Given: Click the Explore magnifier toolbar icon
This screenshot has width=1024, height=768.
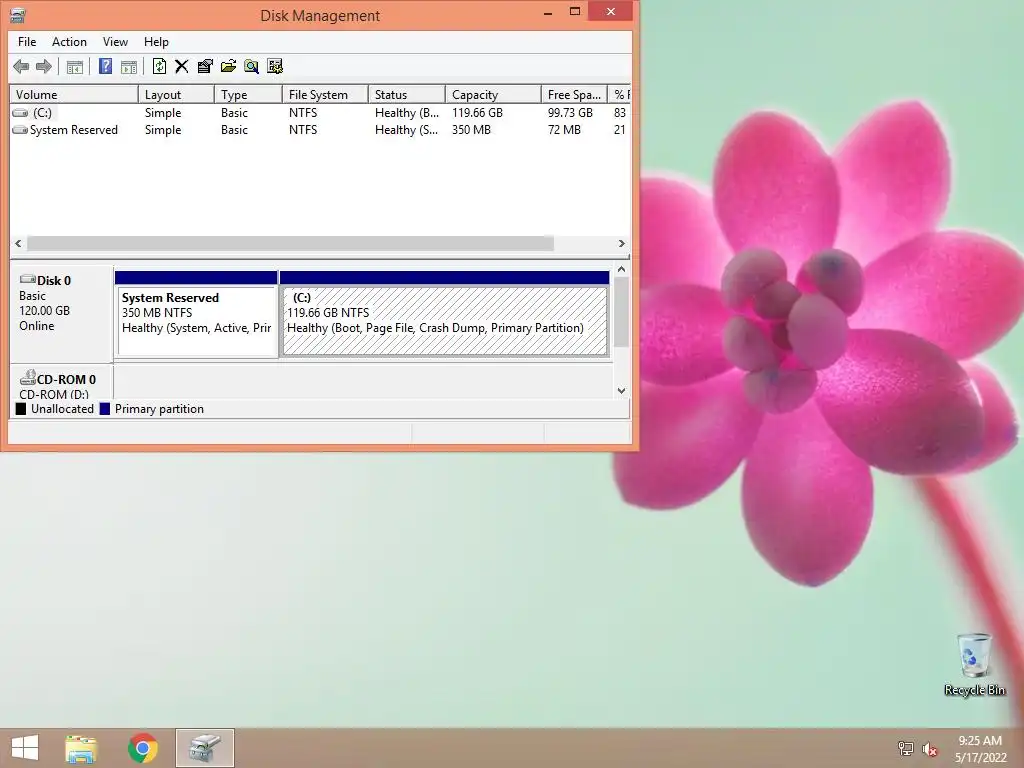Looking at the screenshot, I should [251, 66].
